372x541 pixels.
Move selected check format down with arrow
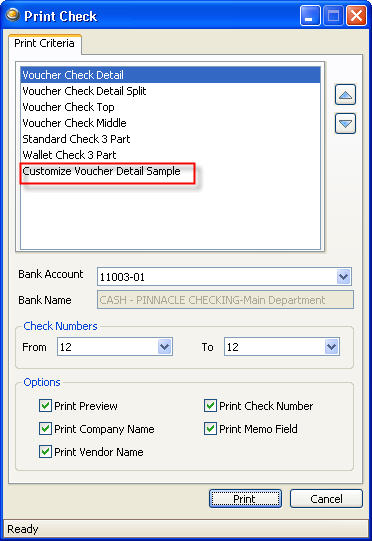point(345,124)
